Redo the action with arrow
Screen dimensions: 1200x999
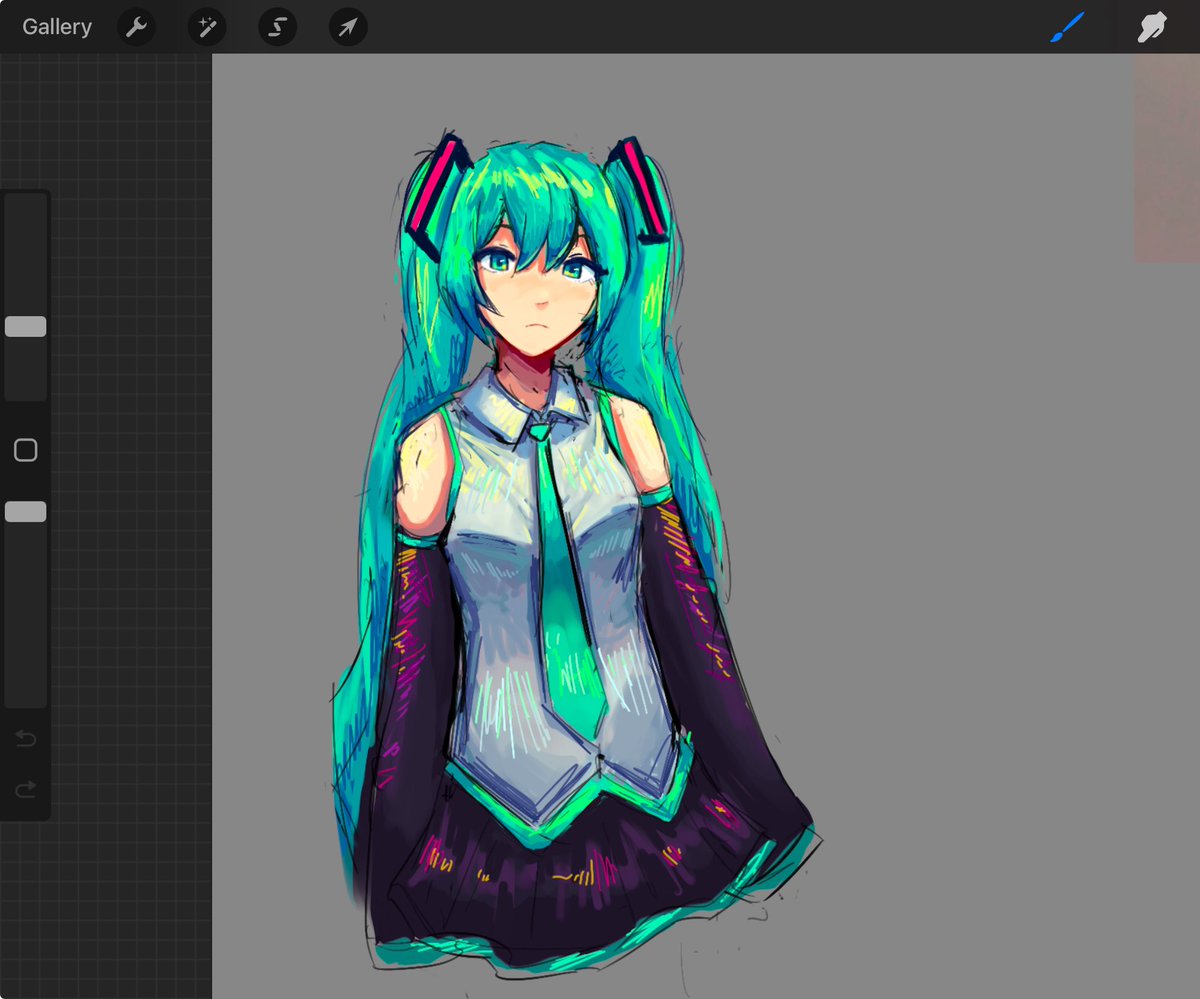[26, 790]
